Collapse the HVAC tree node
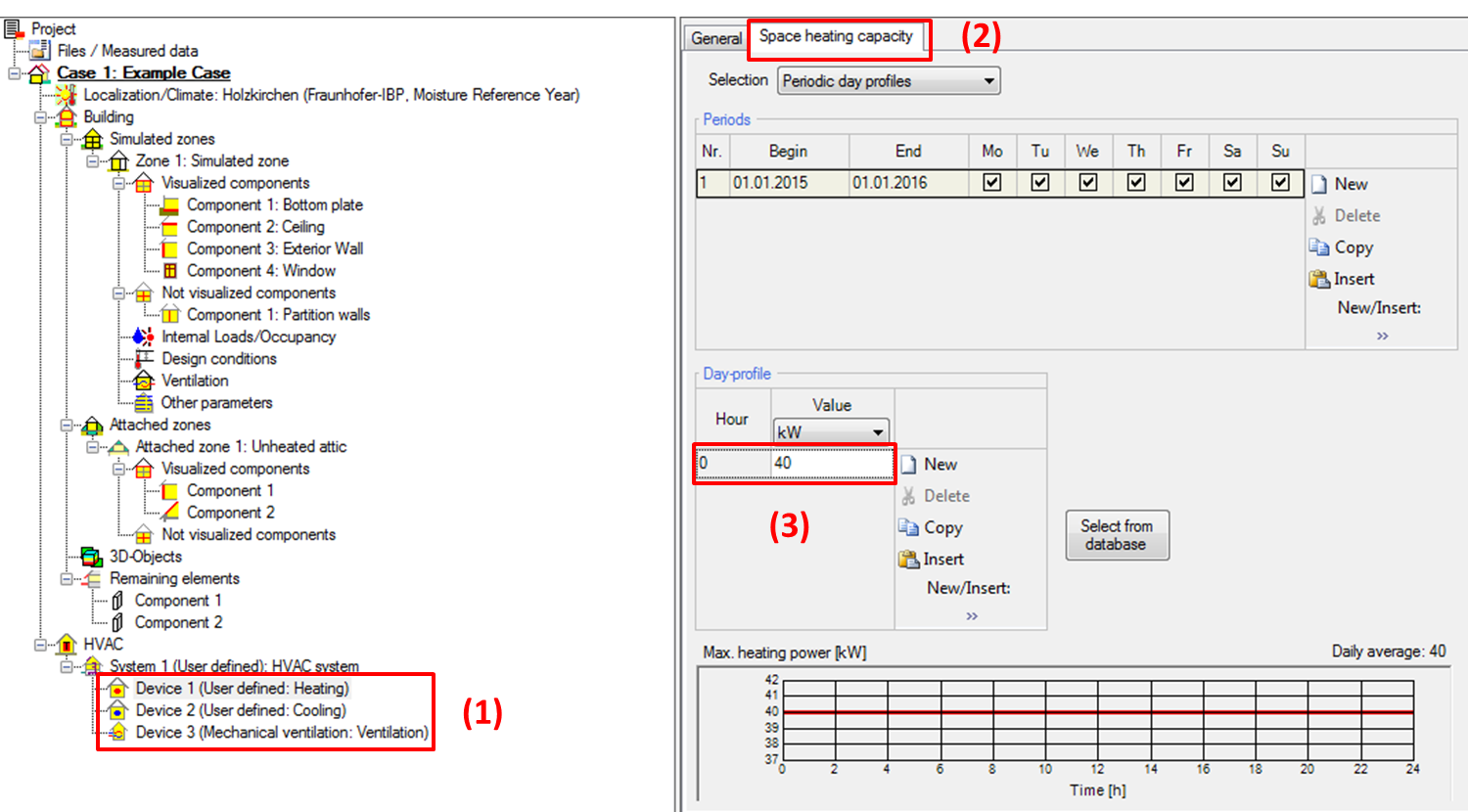The image size is (1468, 812). [x=40, y=645]
